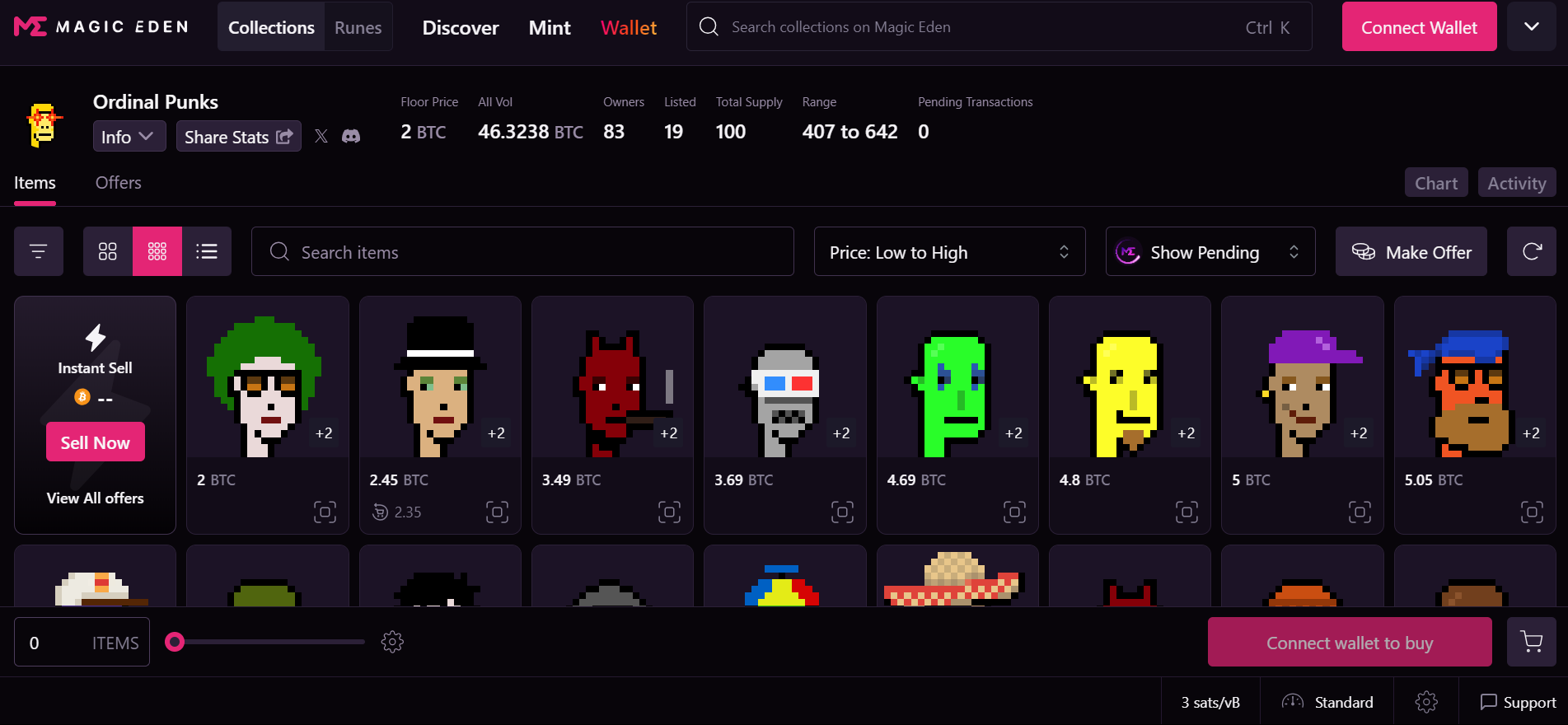Open the filters panel icon
The image size is (1568, 725).
coord(39,251)
